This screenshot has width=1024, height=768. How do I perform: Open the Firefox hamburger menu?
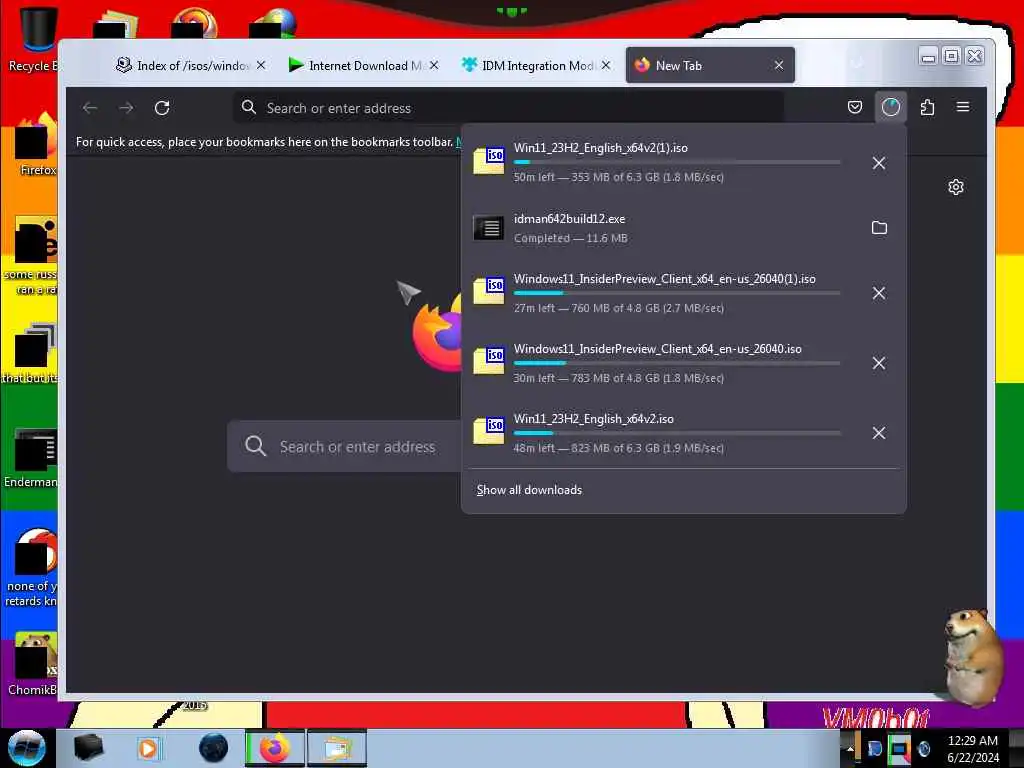point(963,107)
